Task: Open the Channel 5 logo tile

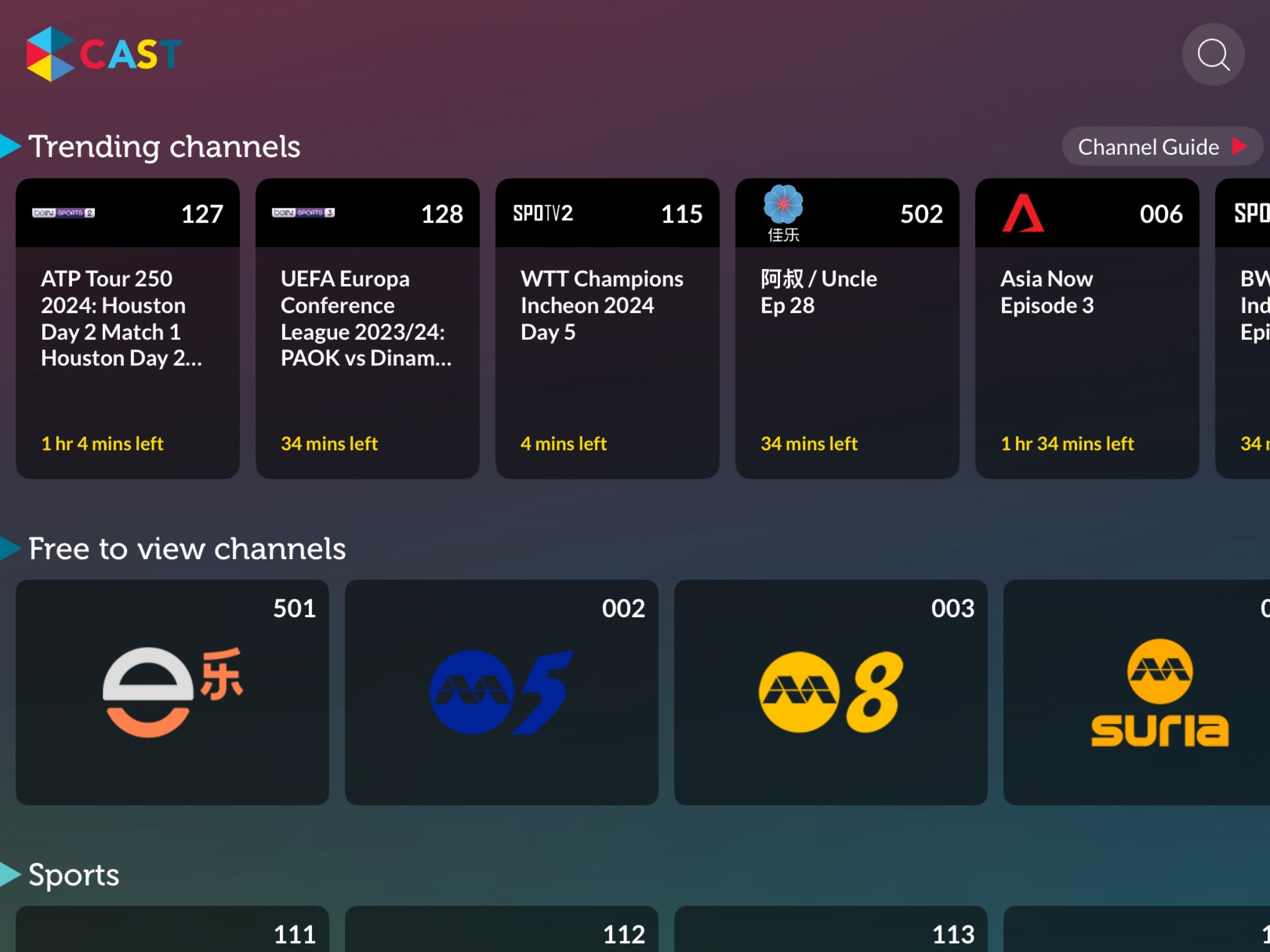Action: 501,692
